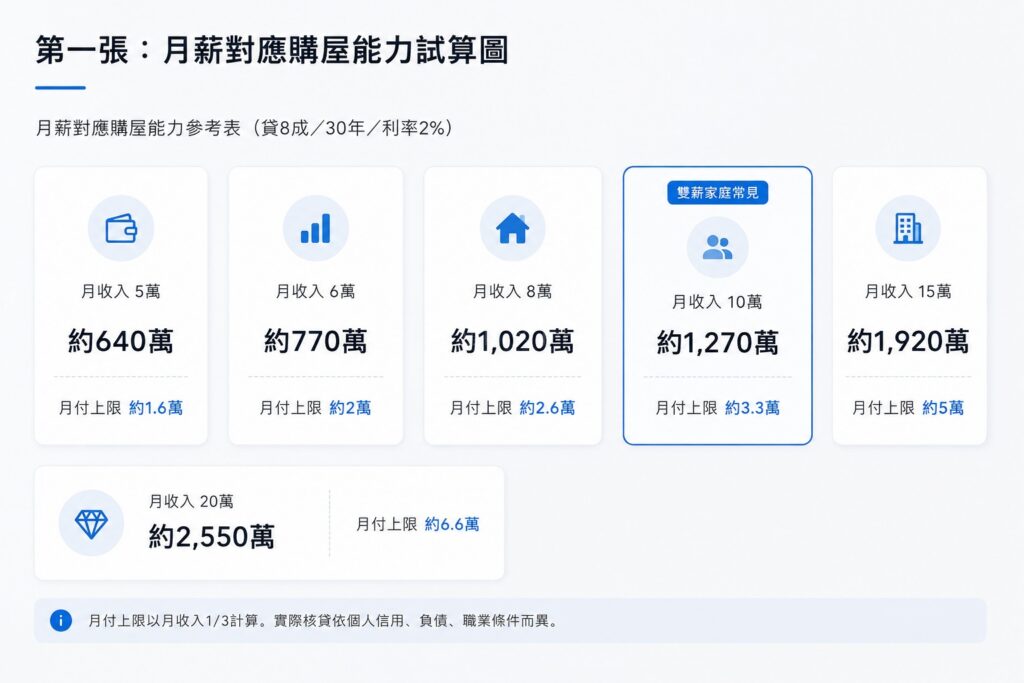
Task: Click the 約2,550萬 amount
Action: [x=211, y=536]
